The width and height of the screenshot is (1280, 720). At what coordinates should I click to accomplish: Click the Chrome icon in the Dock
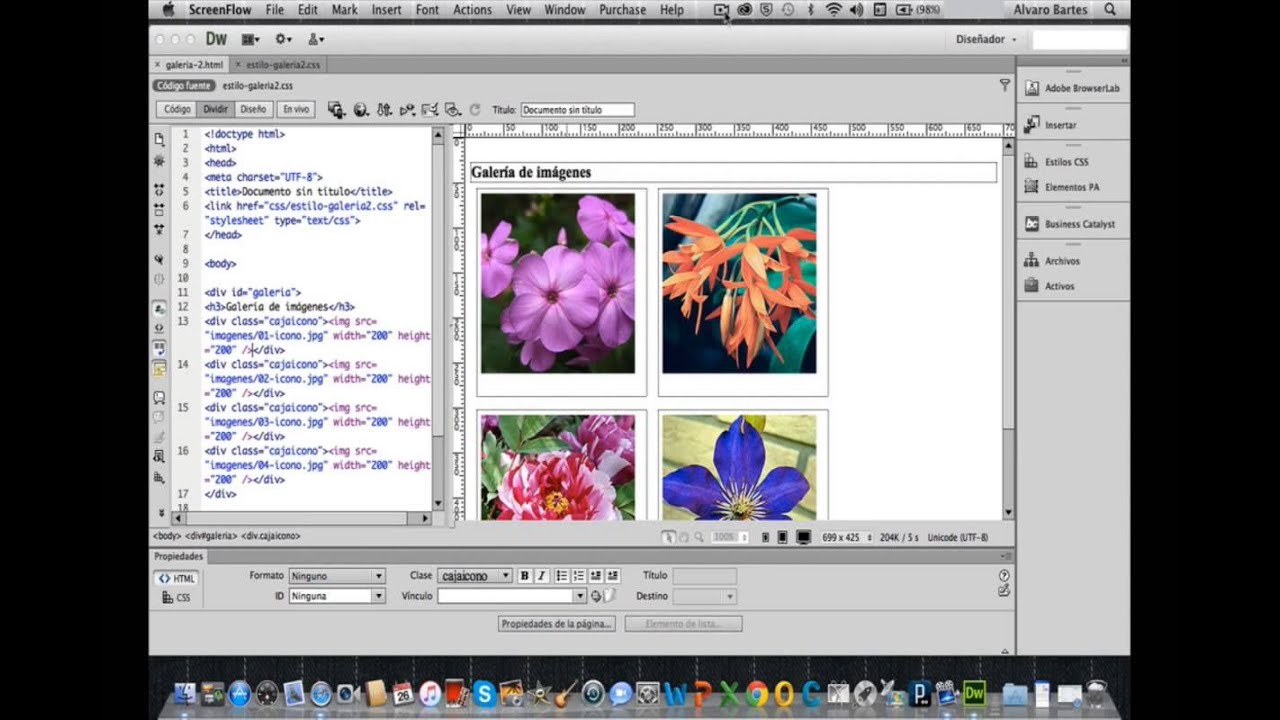point(756,693)
